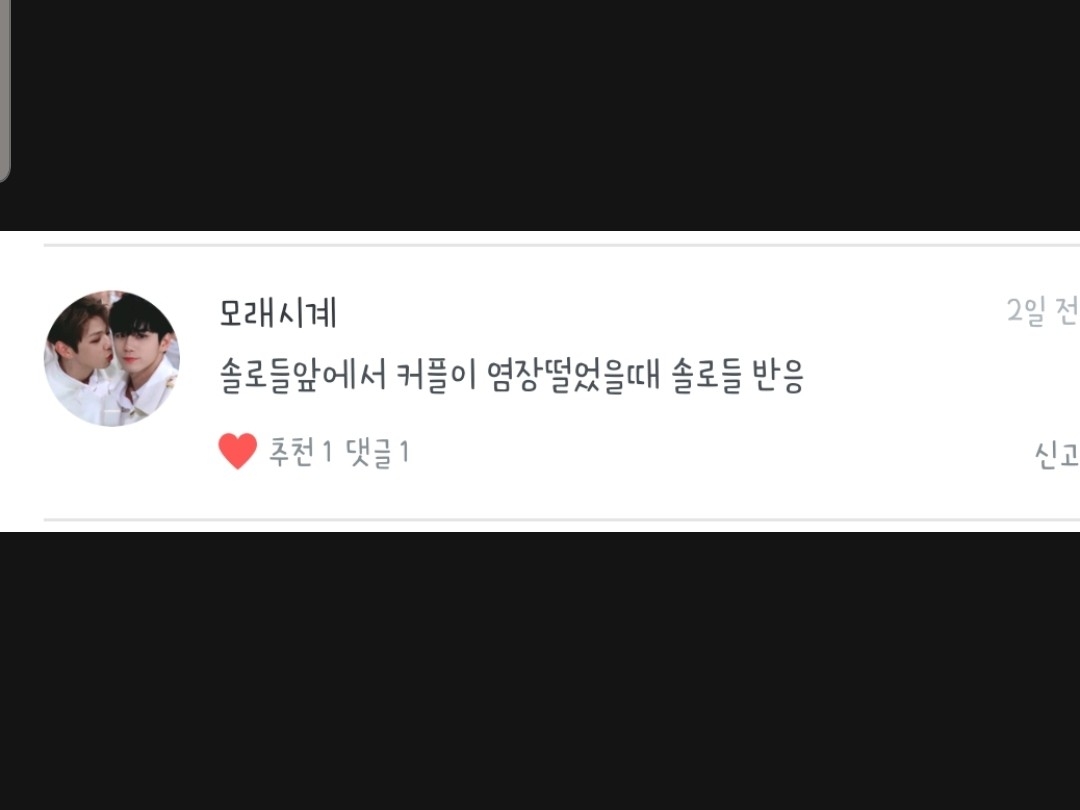Select the comment text starting 솔로들앞에서
The height and width of the screenshot is (810, 1080).
click(x=512, y=375)
